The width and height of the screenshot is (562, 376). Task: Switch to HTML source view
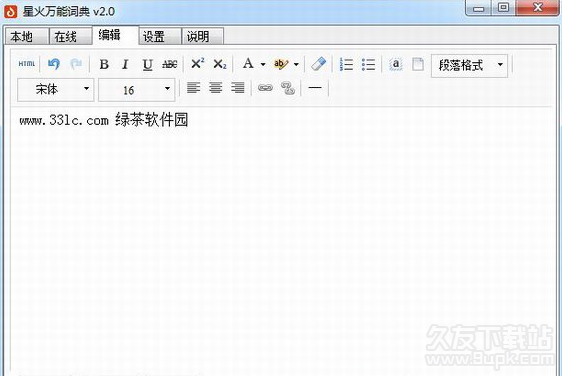pos(27,64)
